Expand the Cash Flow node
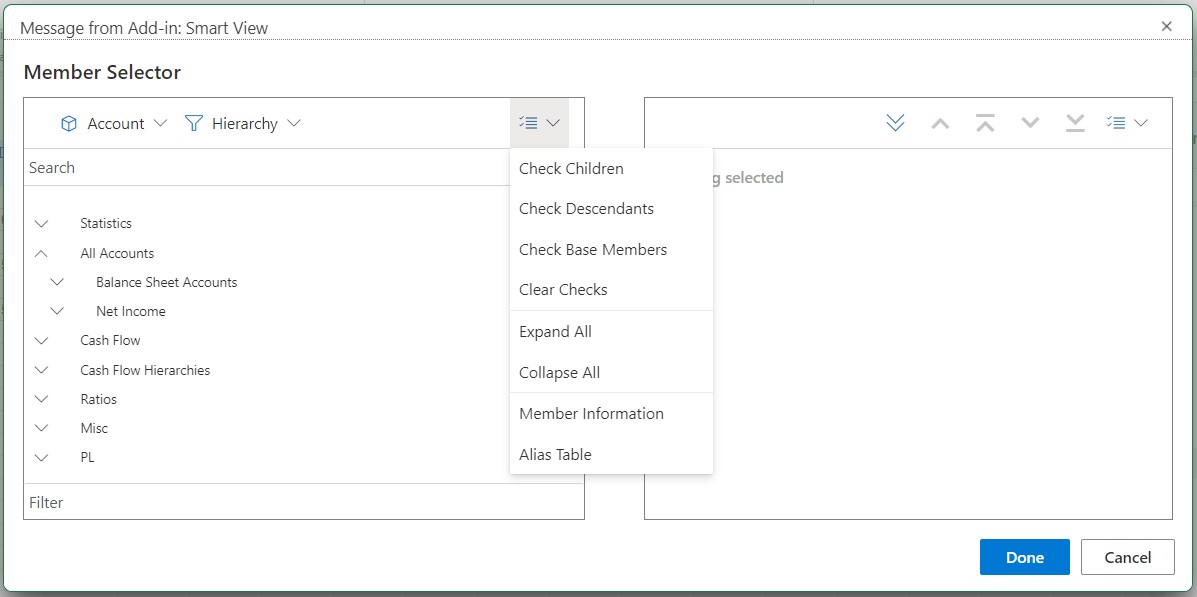 [41, 340]
